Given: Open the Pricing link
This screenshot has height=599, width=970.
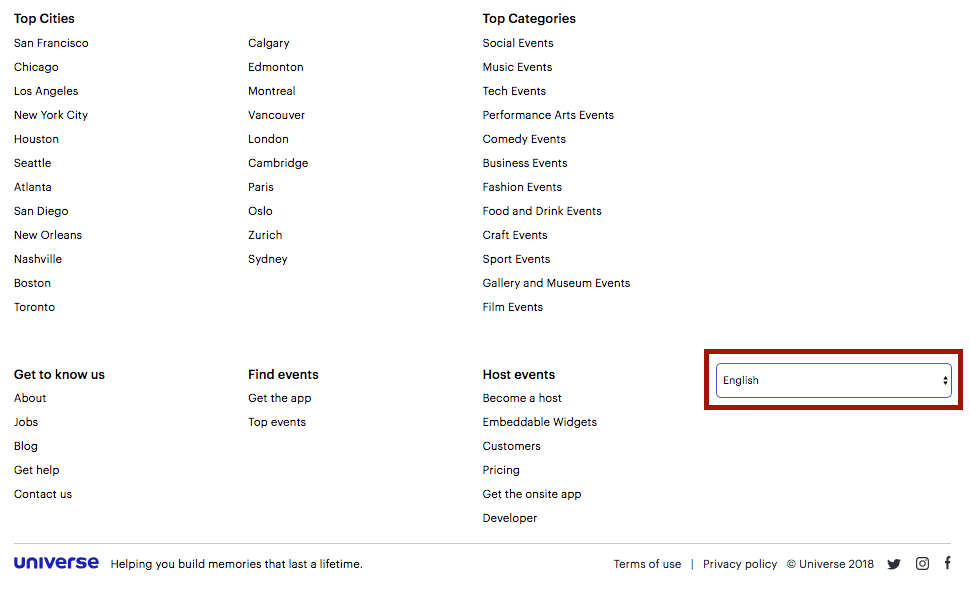Looking at the screenshot, I should tap(501, 470).
